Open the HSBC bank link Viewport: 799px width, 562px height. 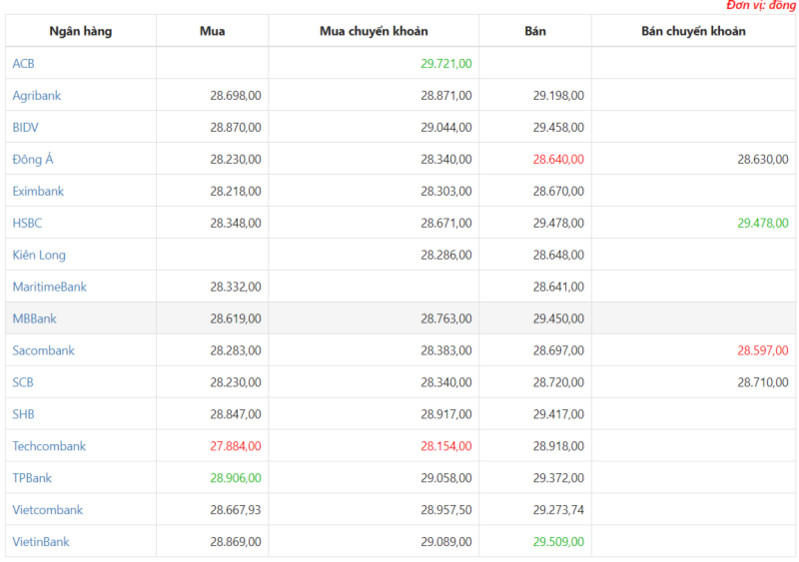pyautogui.click(x=27, y=223)
